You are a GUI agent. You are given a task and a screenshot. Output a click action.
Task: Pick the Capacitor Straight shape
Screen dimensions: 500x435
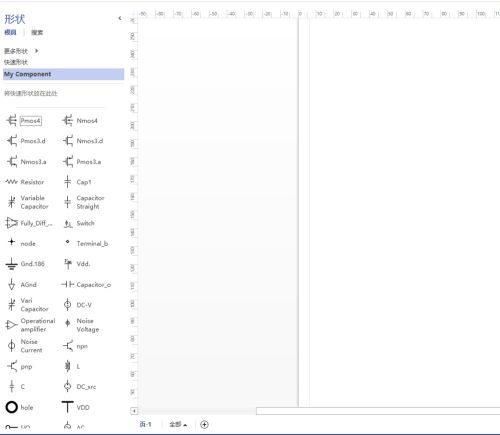[x=83, y=202]
